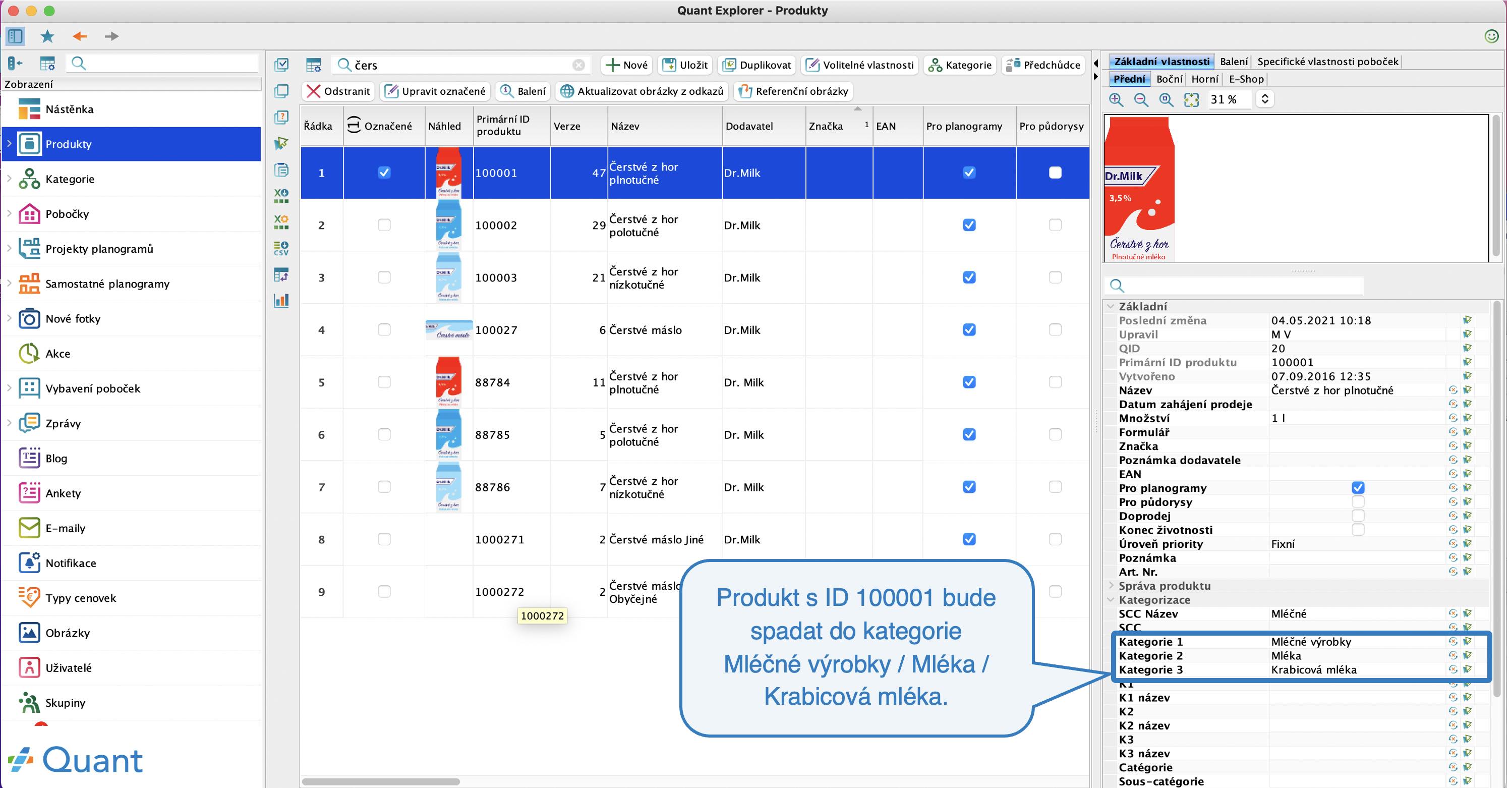Open the Notifikace section
The width and height of the screenshot is (1512, 788).
132,563
